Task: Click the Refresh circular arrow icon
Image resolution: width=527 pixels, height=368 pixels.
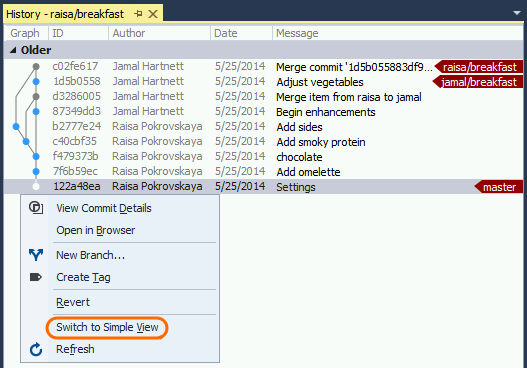Action: [x=36, y=350]
